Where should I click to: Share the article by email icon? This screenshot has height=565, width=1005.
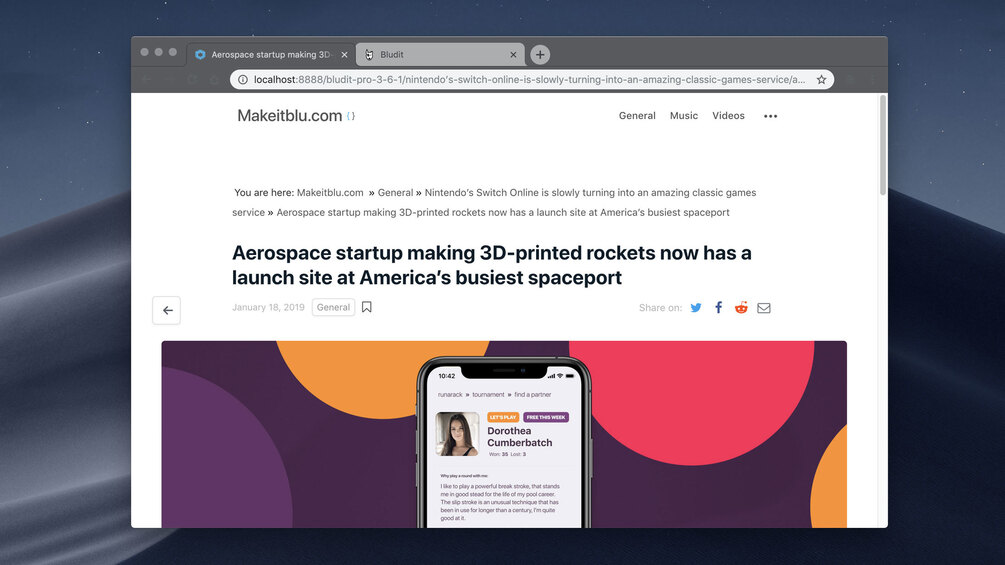tap(763, 308)
